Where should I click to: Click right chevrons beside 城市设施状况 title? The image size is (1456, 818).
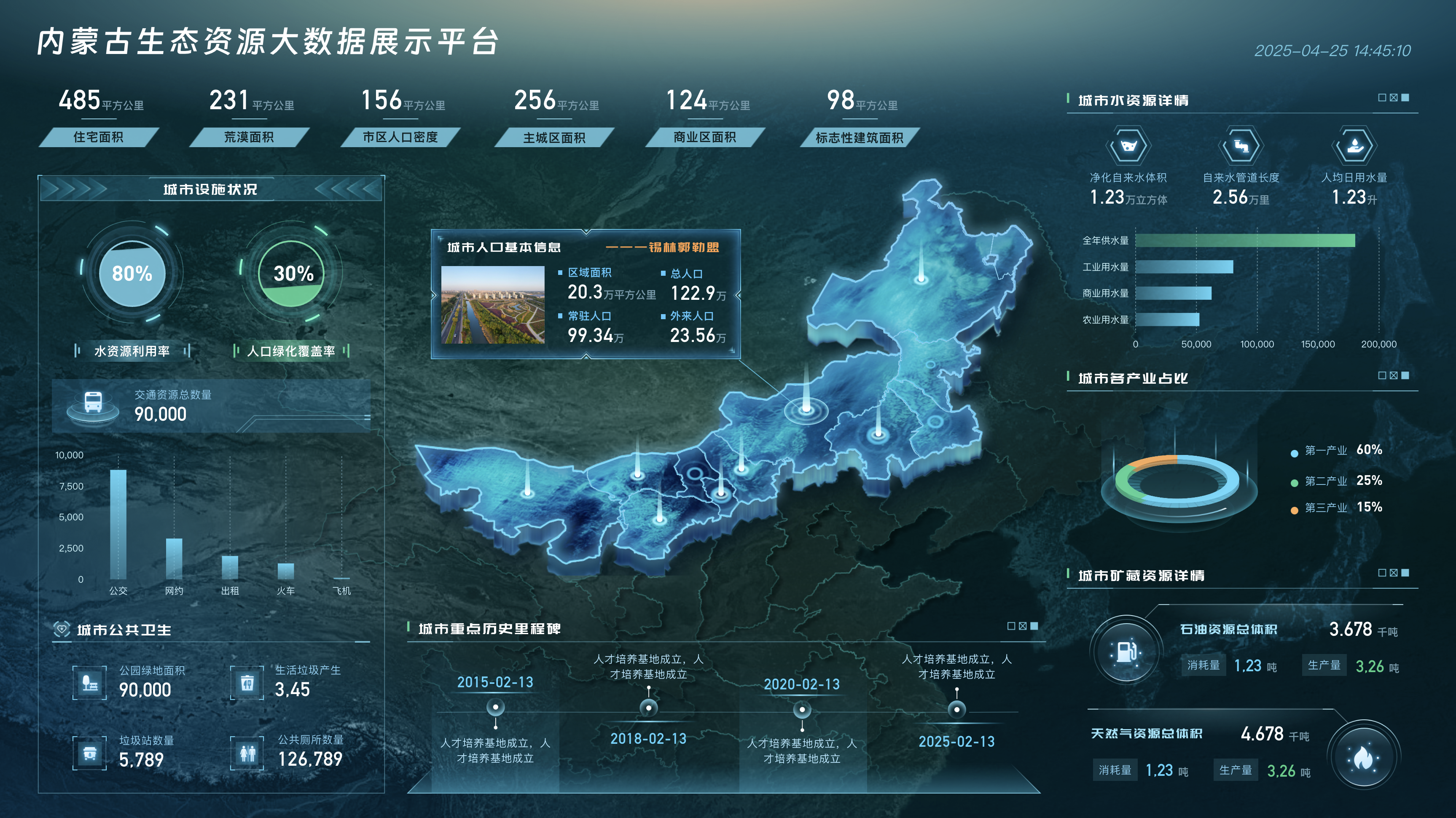[349, 189]
